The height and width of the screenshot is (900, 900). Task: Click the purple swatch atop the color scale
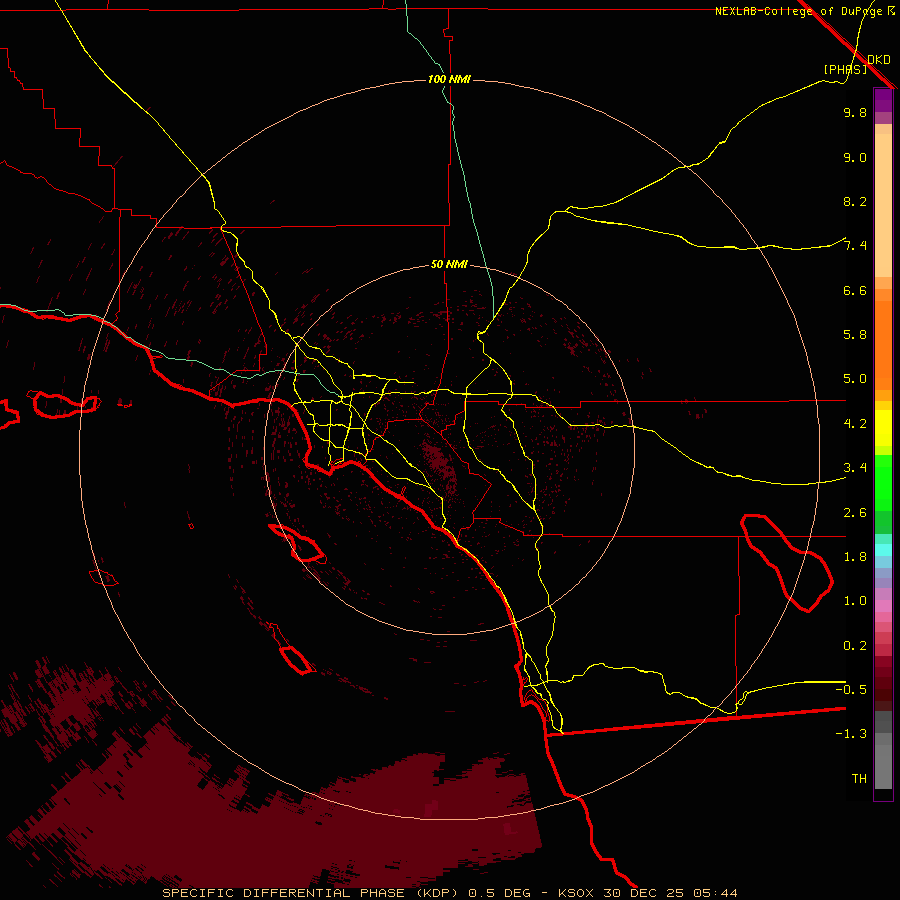tap(883, 100)
